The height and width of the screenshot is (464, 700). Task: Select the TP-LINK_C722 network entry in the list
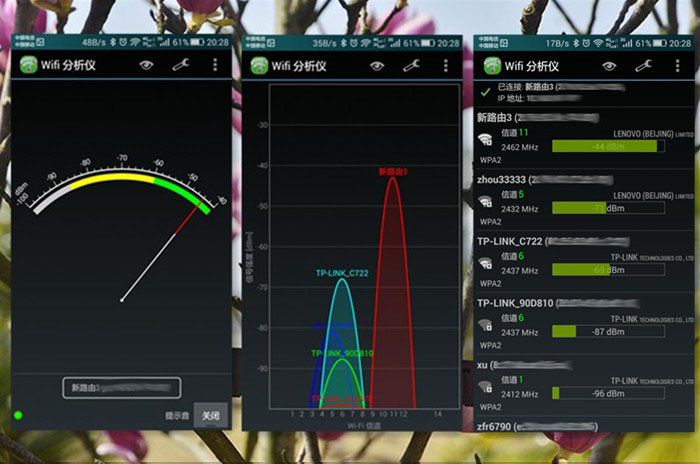tap(584, 262)
